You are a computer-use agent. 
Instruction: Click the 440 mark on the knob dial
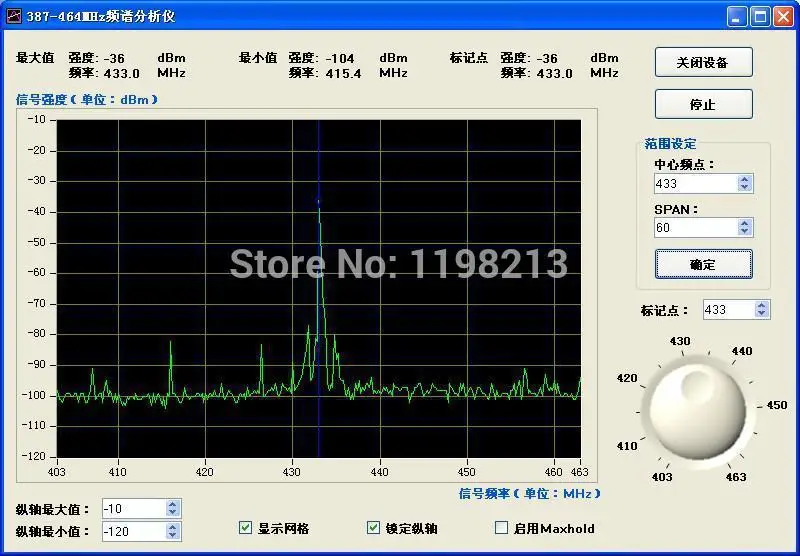[x=742, y=351]
